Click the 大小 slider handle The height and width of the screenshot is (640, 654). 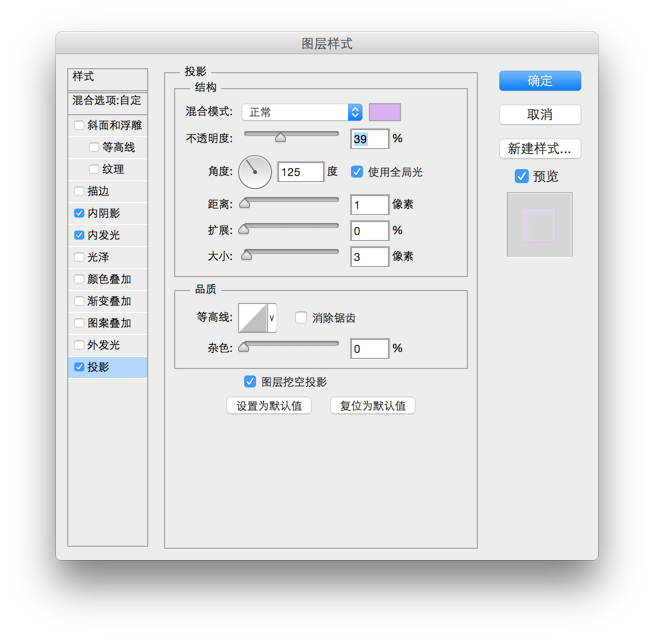[247, 255]
